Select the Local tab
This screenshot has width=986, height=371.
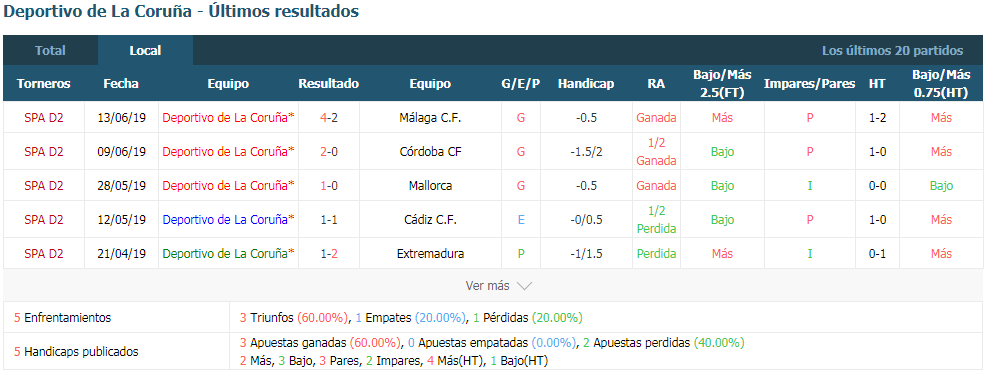[x=145, y=51]
